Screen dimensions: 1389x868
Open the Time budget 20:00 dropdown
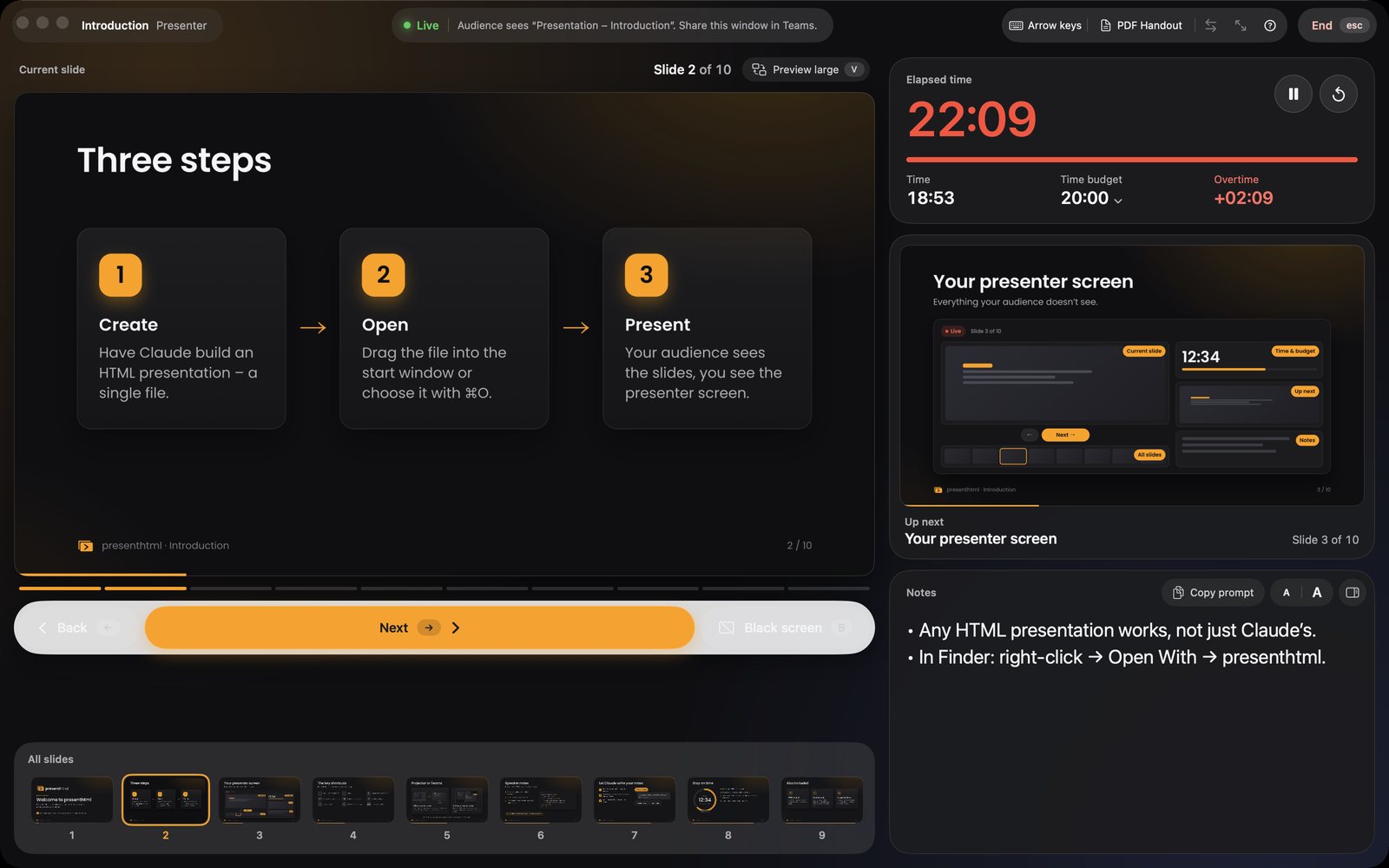point(1091,198)
